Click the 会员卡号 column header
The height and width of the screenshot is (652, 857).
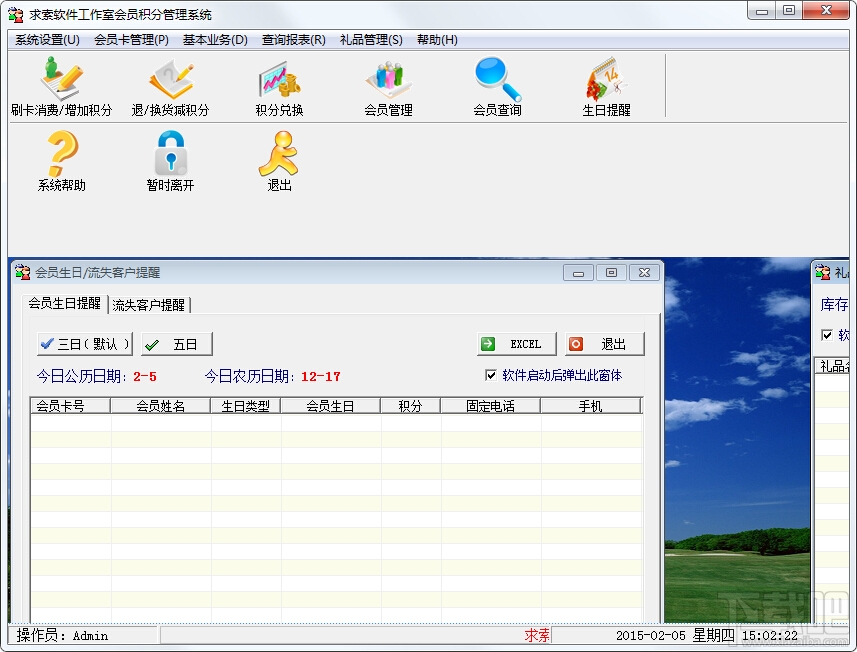(69, 404)
